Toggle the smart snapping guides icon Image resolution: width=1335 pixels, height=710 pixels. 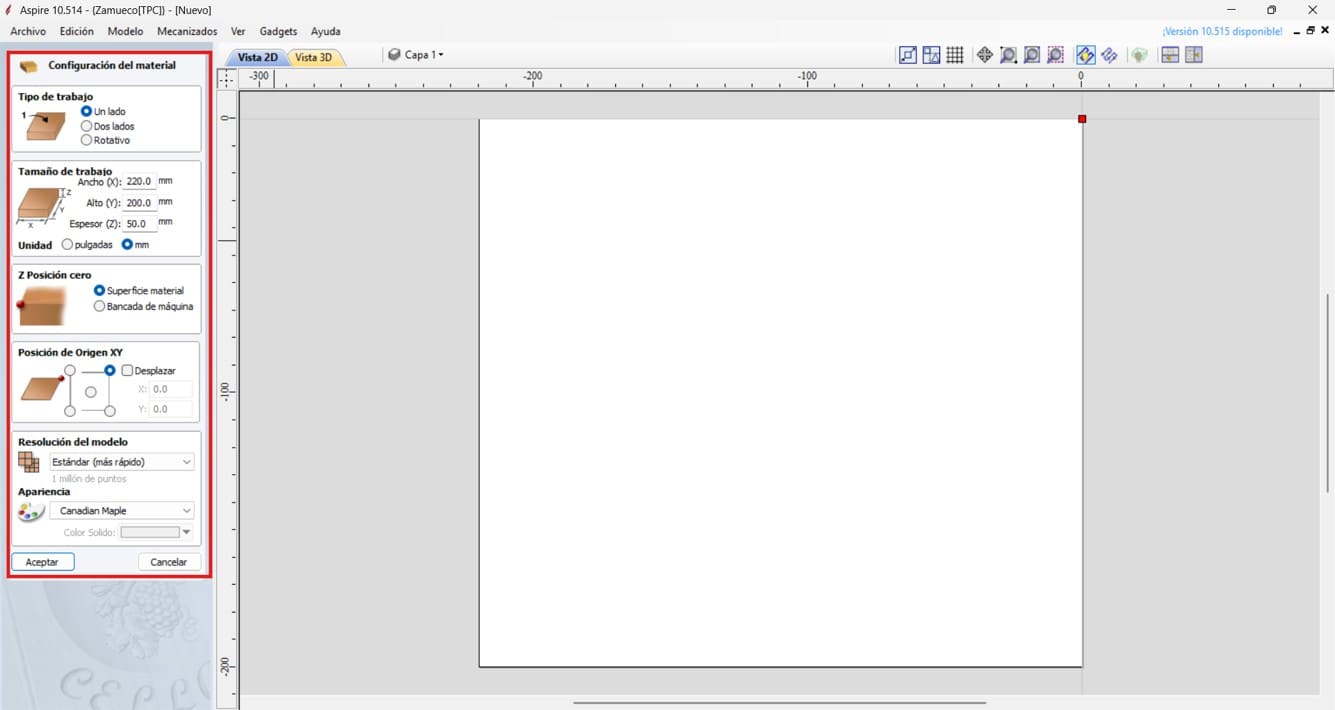point(931,55)
